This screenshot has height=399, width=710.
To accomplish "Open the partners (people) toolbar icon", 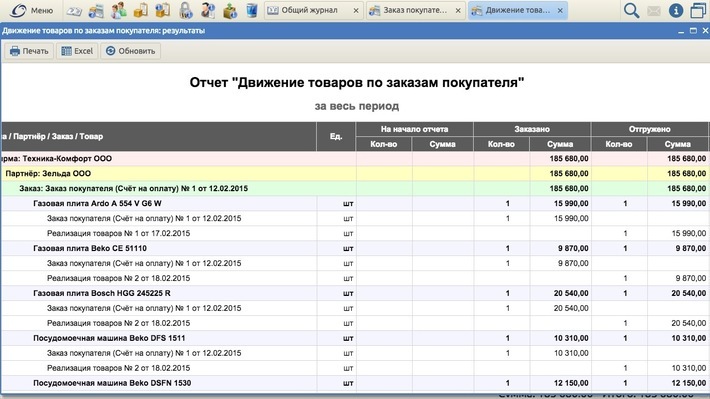I will click(x=119, y=10).
